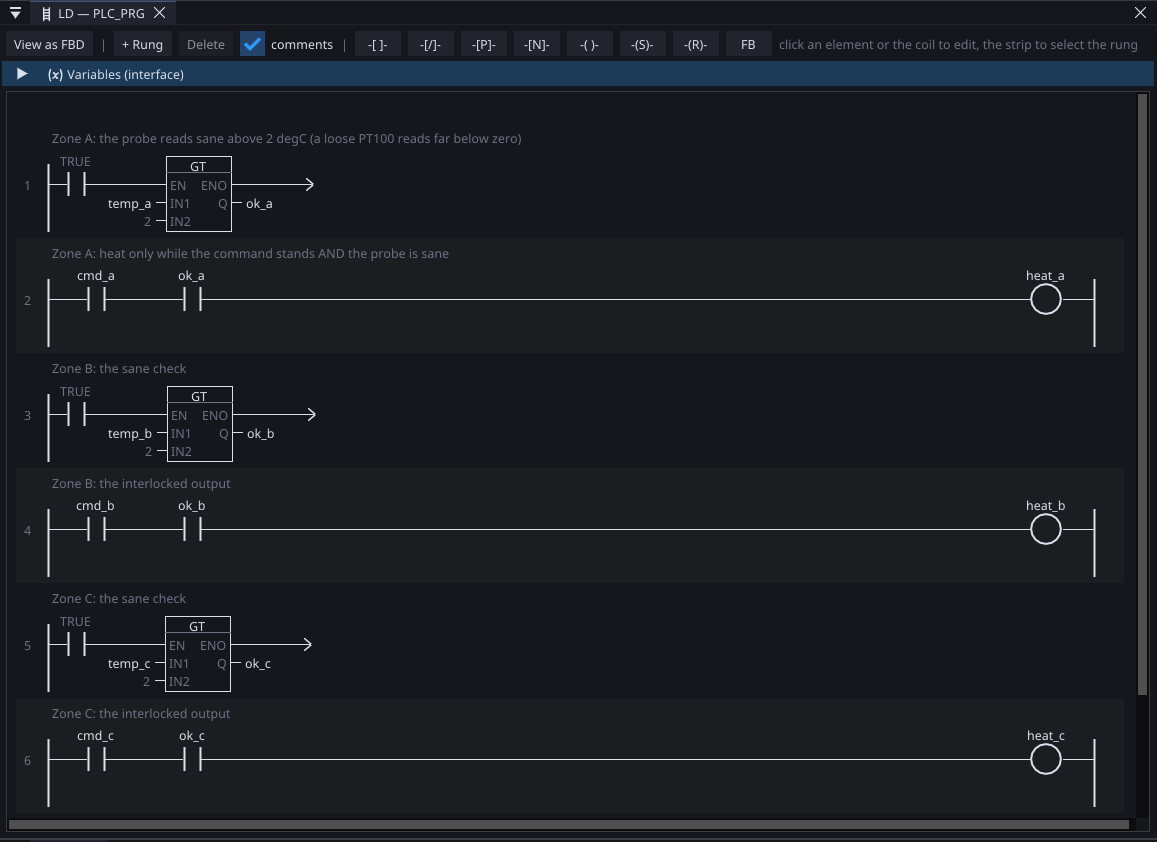Select the cmd_c contact

(x=96, y=759)
